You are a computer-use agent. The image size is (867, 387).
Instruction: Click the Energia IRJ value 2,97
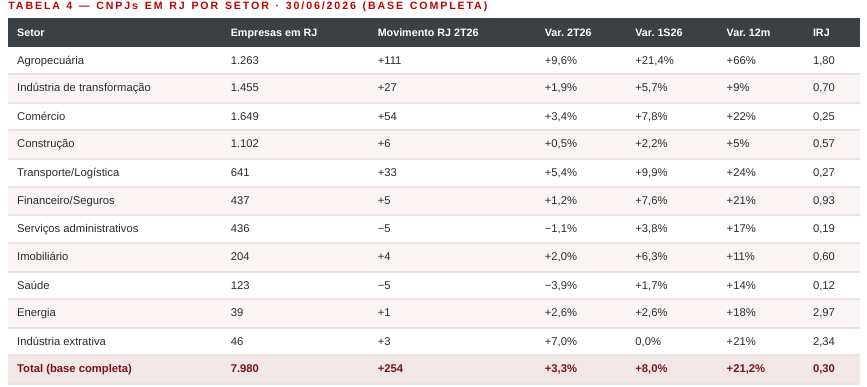point(823,312)
